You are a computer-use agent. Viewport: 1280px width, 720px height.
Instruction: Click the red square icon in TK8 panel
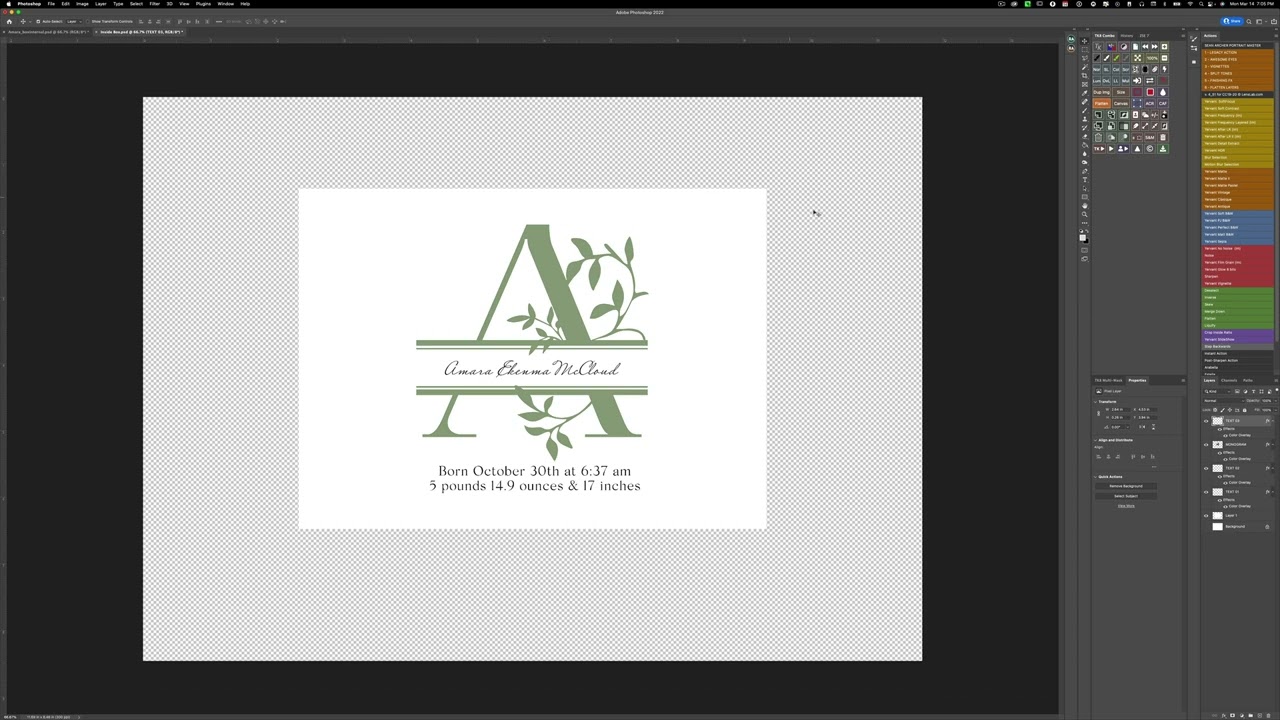click(x=1150, y=92)
